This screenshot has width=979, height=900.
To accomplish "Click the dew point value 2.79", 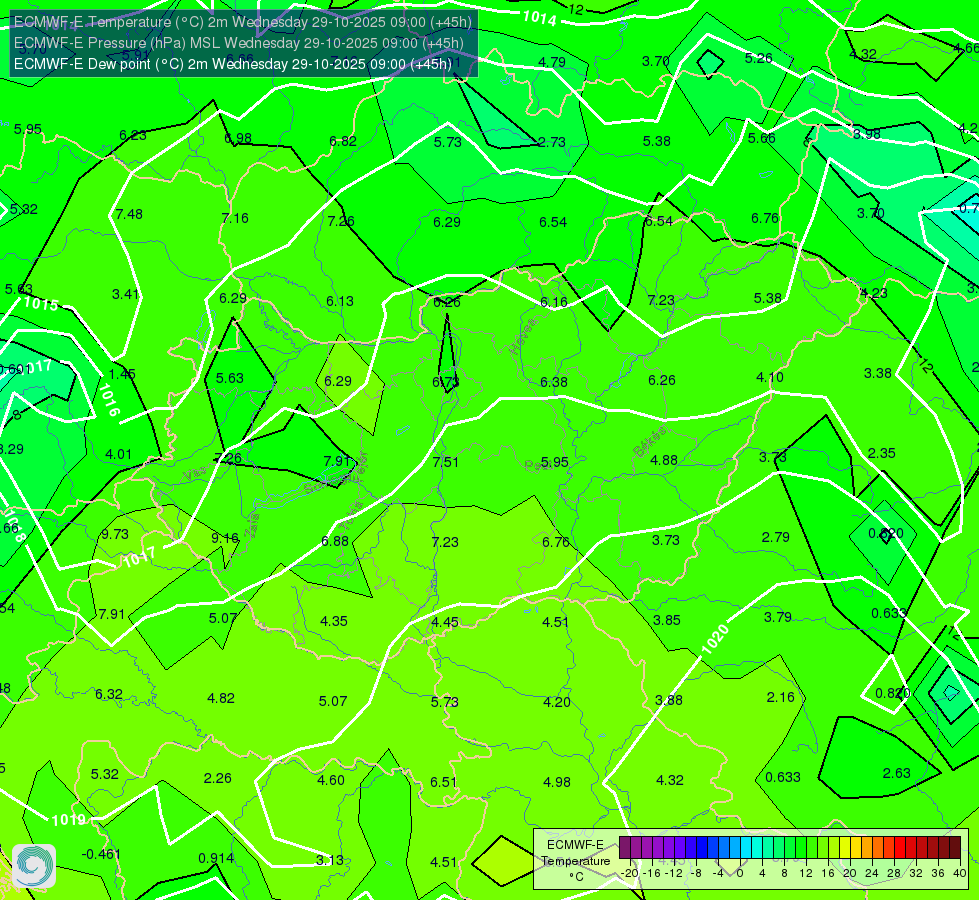I will (x=775, y=537).
